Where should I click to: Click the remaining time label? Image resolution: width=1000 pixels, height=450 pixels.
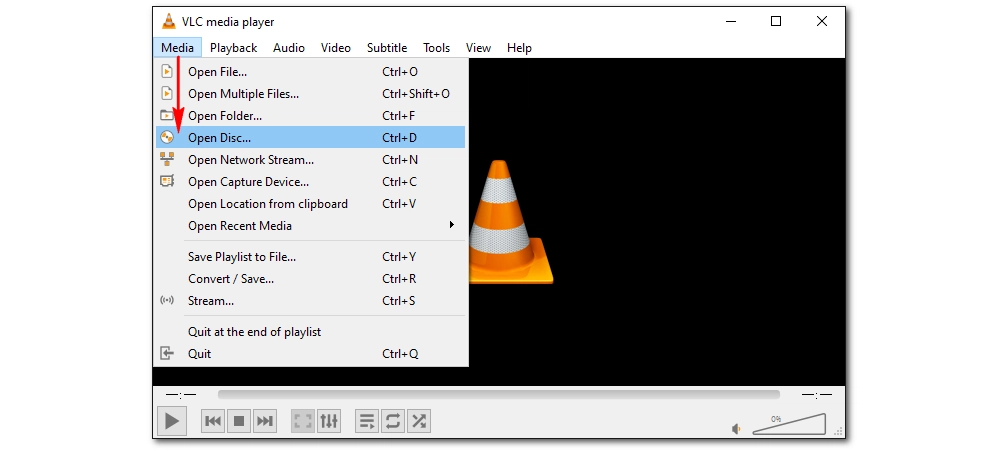[817, 395]
